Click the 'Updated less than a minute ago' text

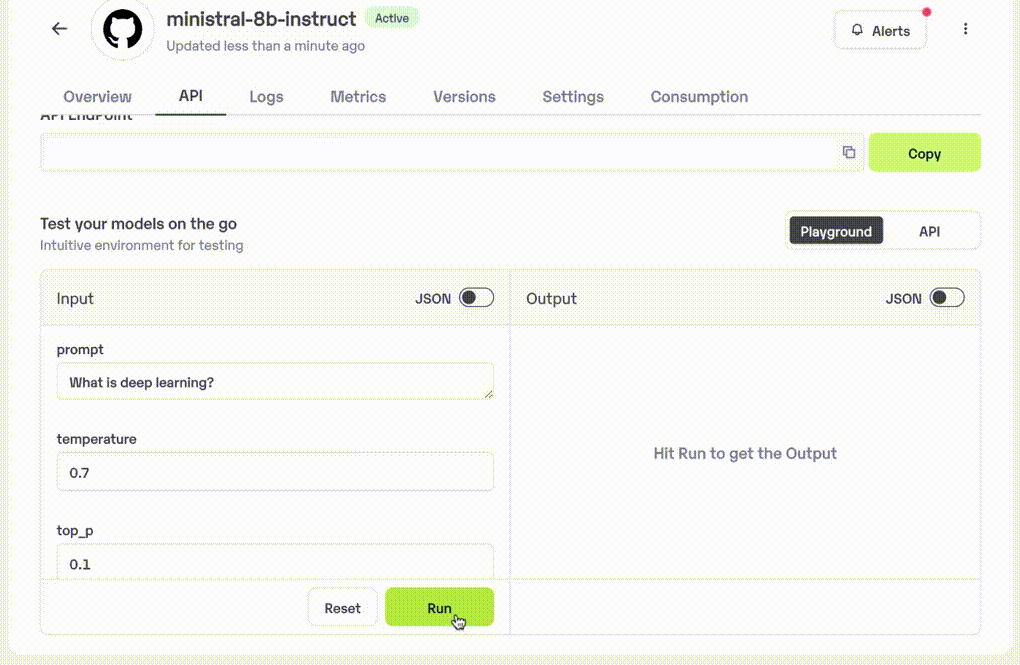pos(265,46)
